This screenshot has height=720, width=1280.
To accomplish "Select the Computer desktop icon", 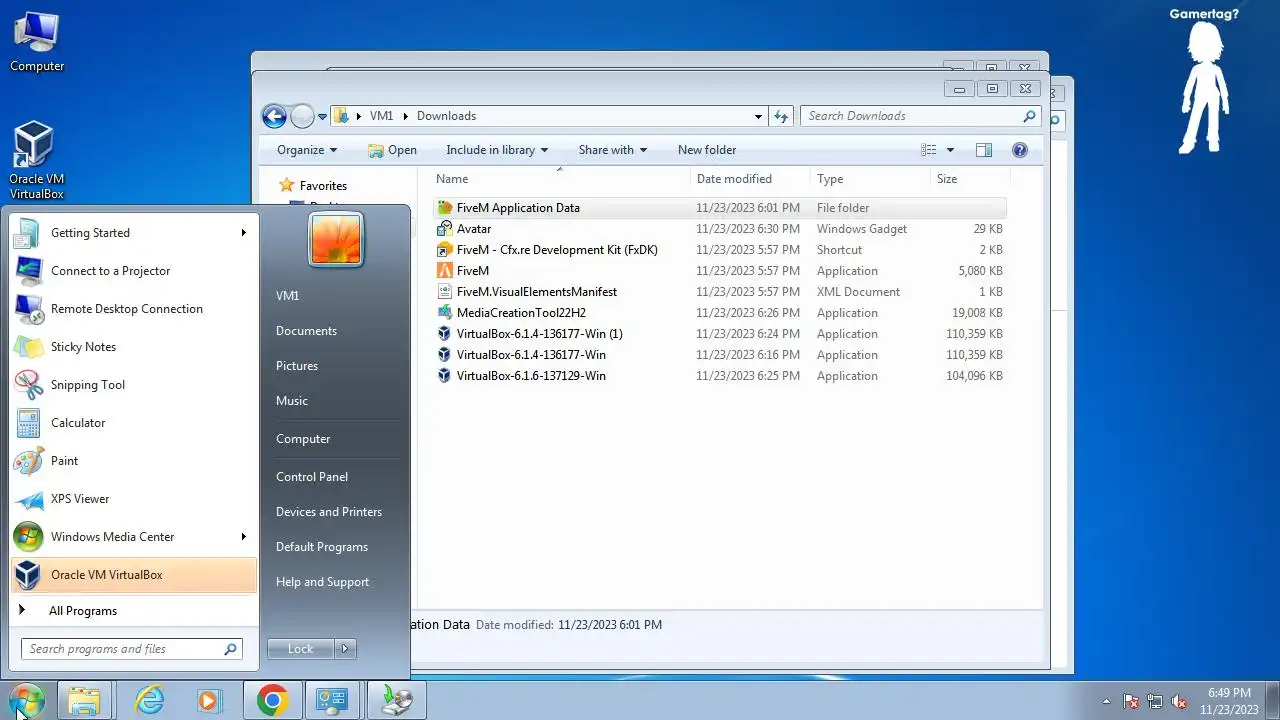I will 37,42.
